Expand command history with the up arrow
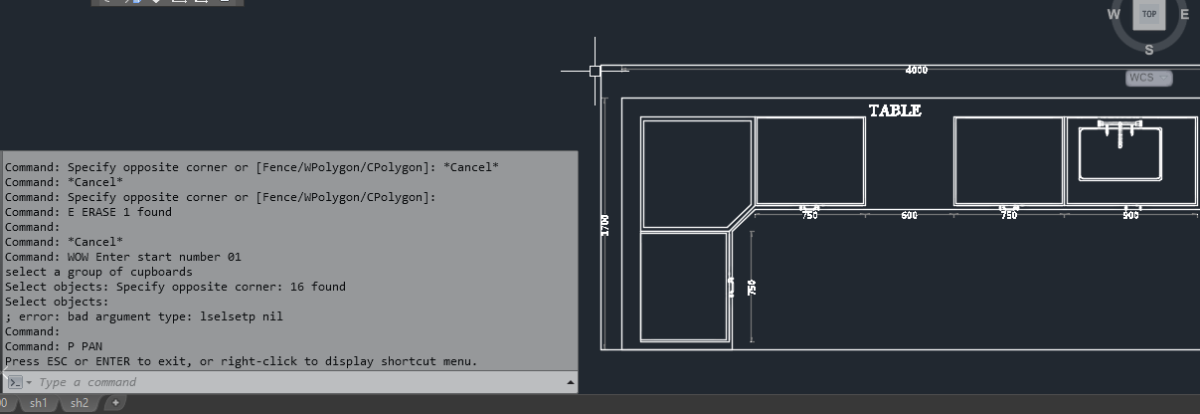This screenshot has height=414, width=1200. [x=571, y=382]
